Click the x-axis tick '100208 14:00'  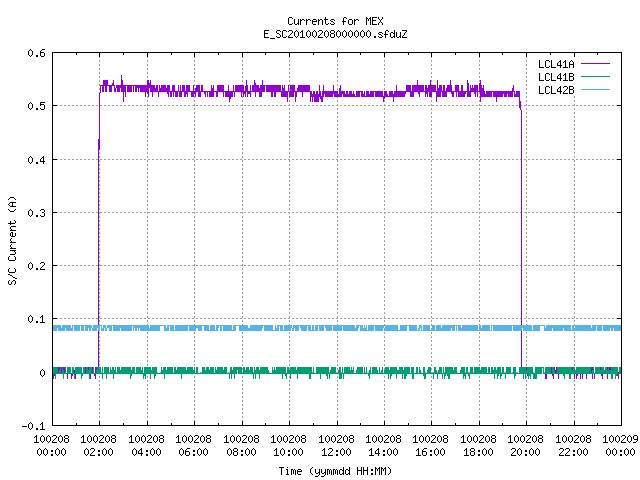pyautogui.click(x=383, y=445)
